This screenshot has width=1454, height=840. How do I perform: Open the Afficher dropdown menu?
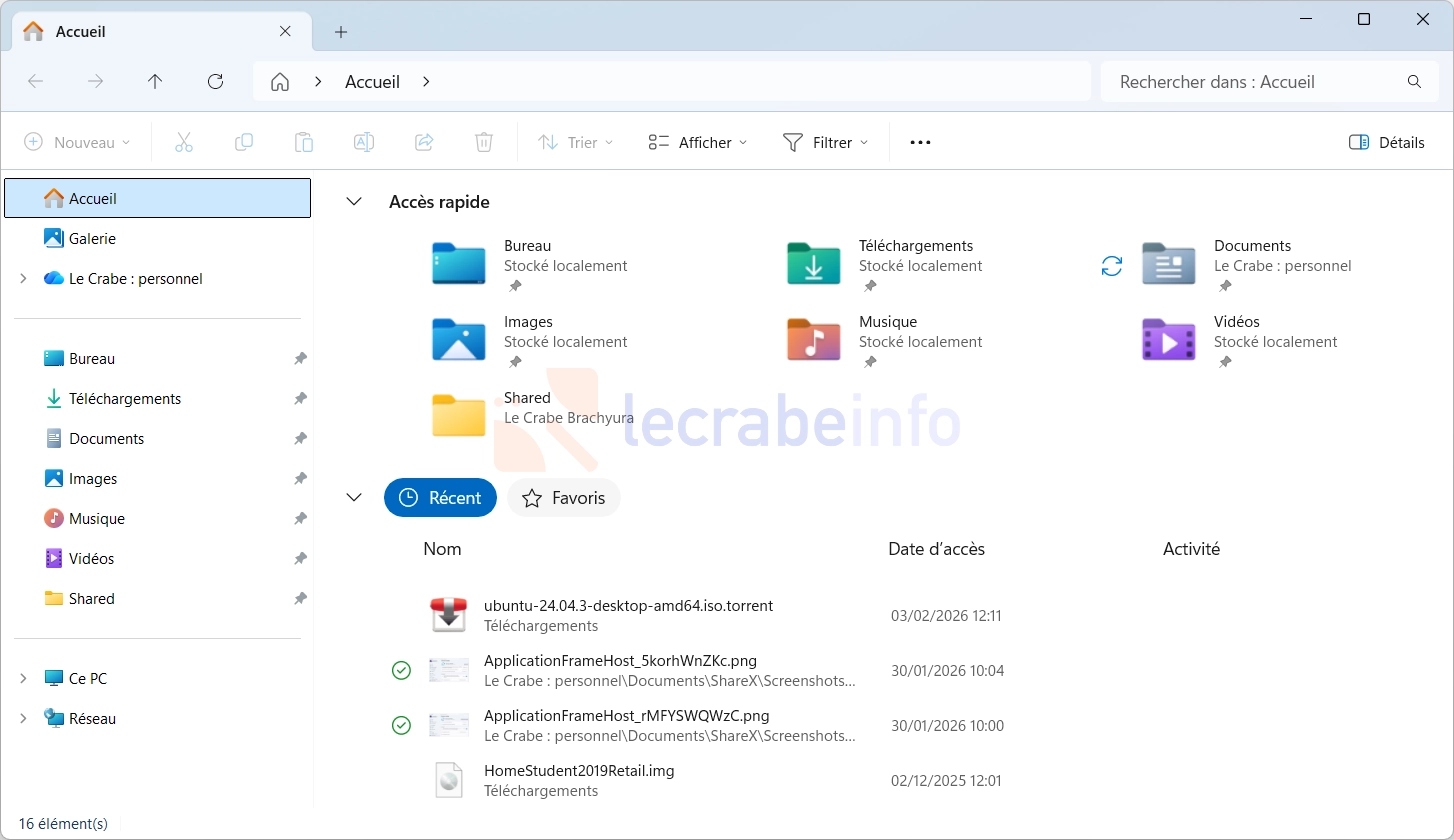click(698, 143)
